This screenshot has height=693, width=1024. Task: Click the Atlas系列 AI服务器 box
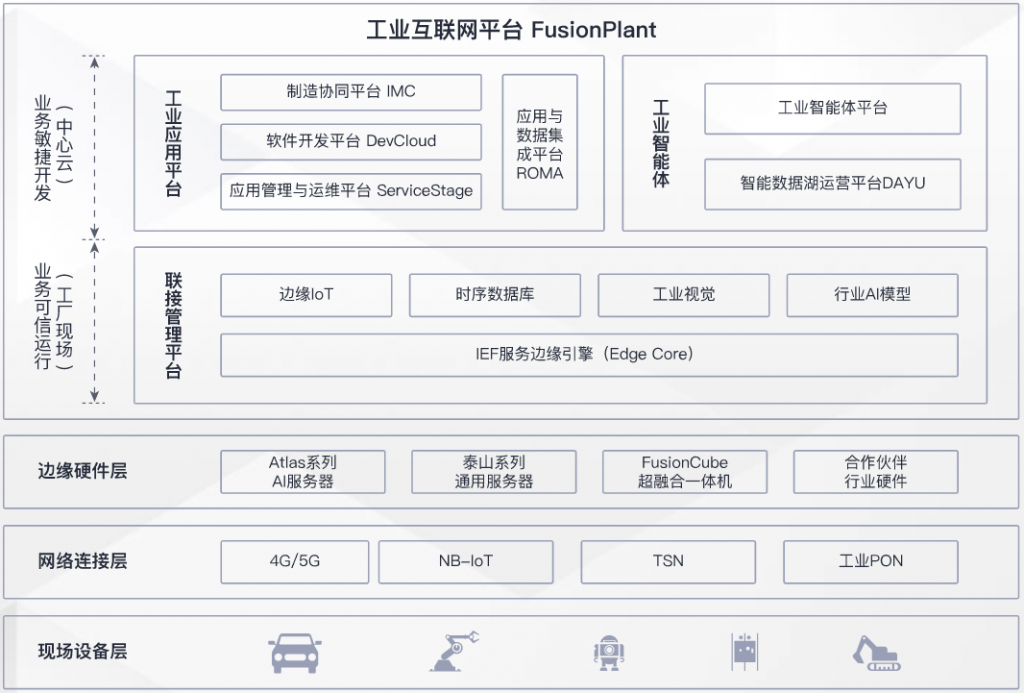pos(302,472)
